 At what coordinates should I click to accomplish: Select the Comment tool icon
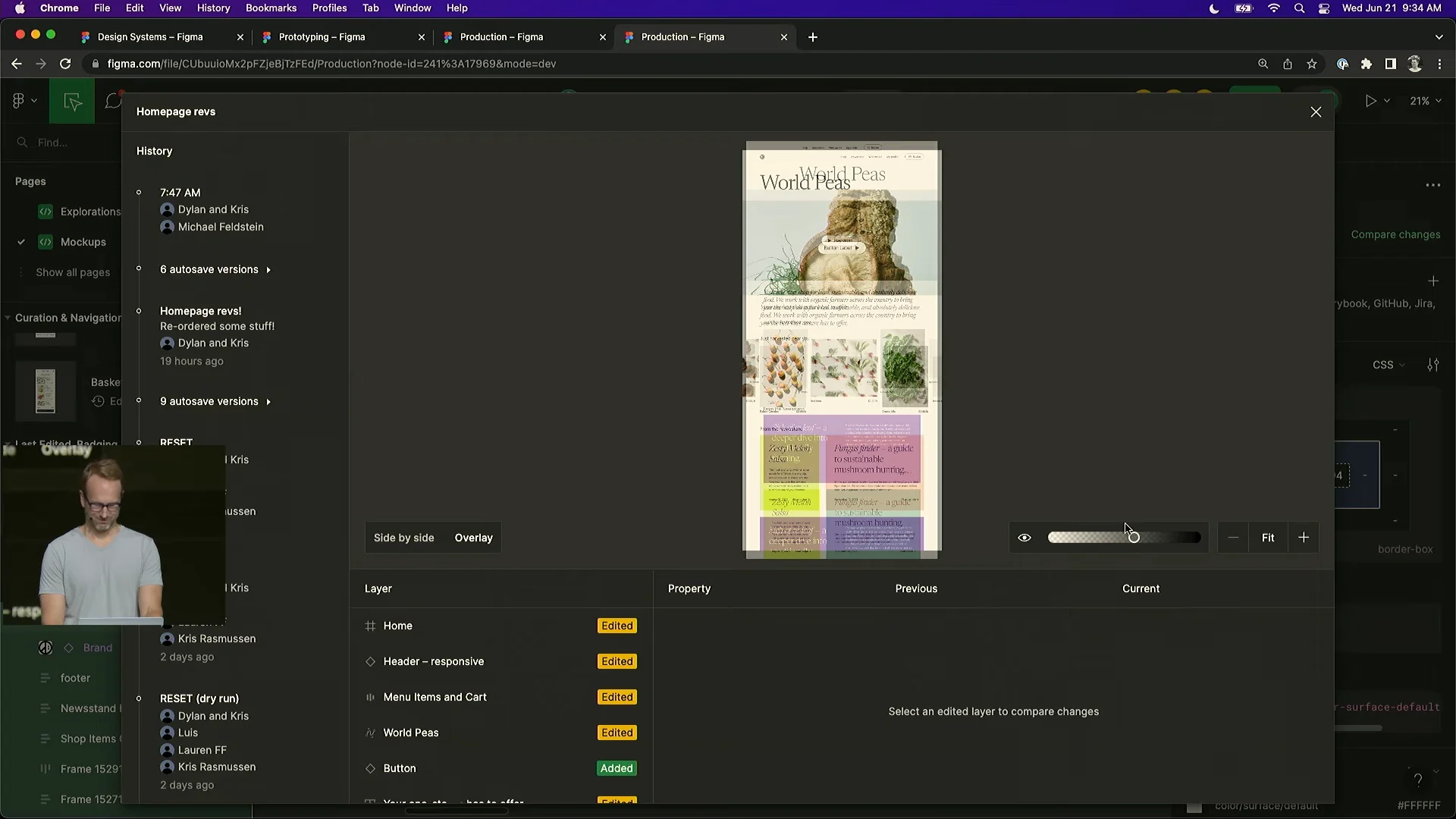click(x=113, y=101)
